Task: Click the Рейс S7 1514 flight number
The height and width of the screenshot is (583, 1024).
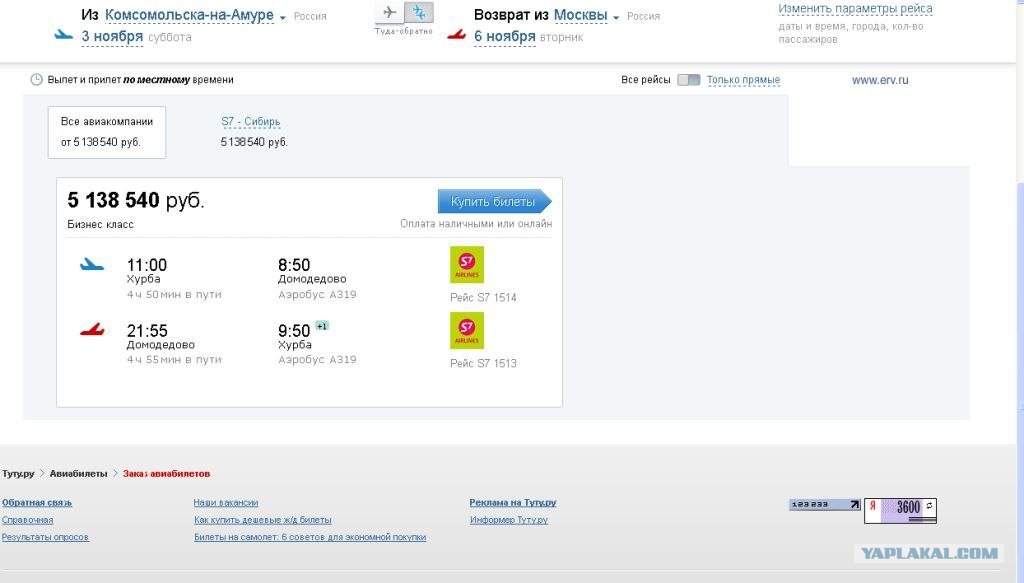Action: [483, 297]
